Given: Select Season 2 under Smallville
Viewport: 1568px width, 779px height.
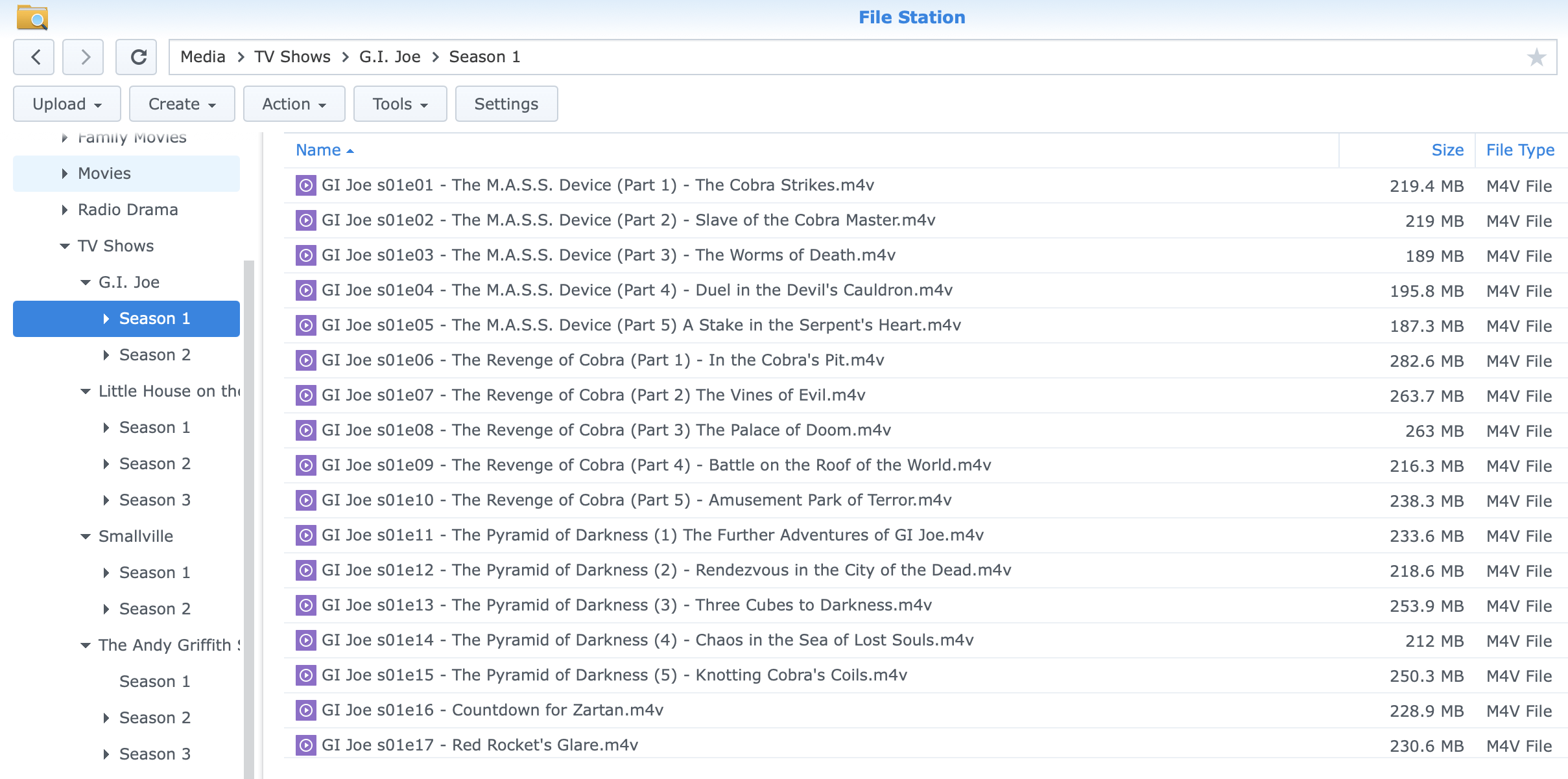Looking at the screenshot, I should tap(155, 609).
